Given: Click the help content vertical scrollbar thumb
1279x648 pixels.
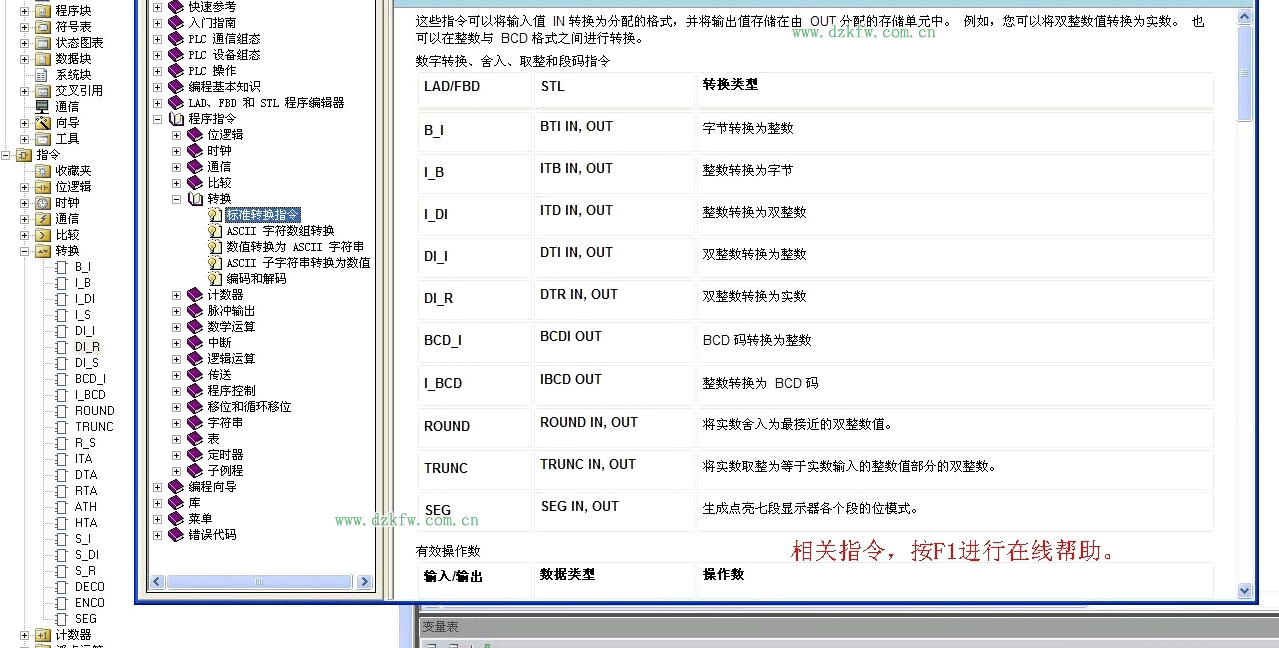Looking at the screenshot, I should pos(1245,72).
